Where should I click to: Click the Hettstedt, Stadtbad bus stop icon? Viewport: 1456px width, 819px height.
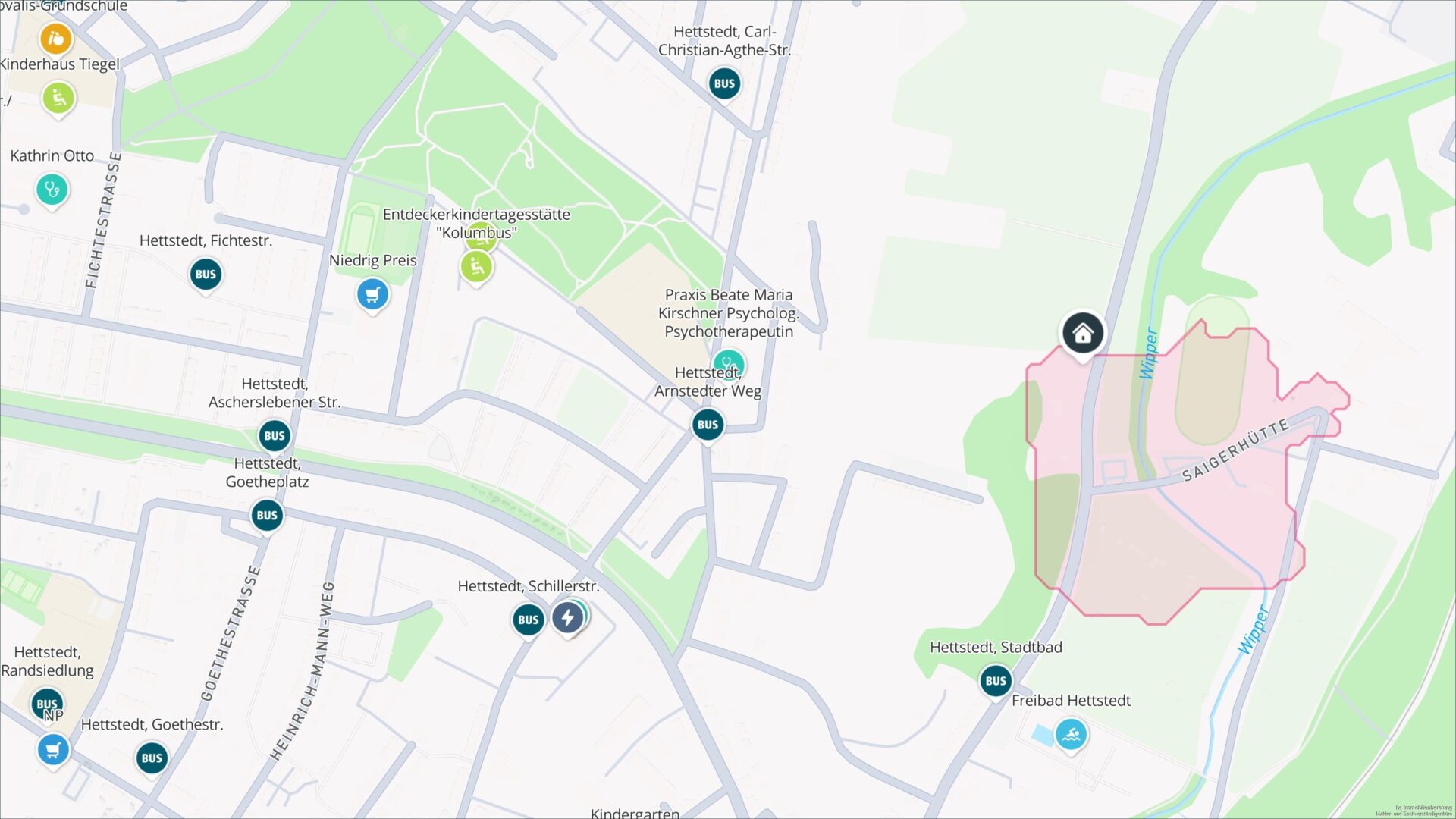pyautogui.click(x=996, y=681)
